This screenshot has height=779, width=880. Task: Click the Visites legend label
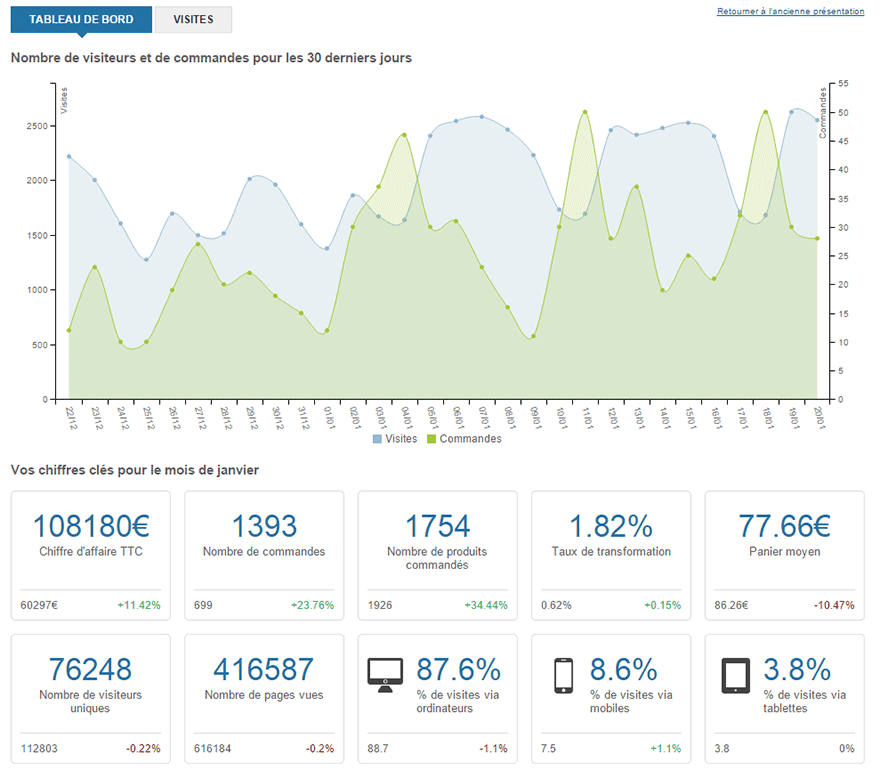(401, 439)
